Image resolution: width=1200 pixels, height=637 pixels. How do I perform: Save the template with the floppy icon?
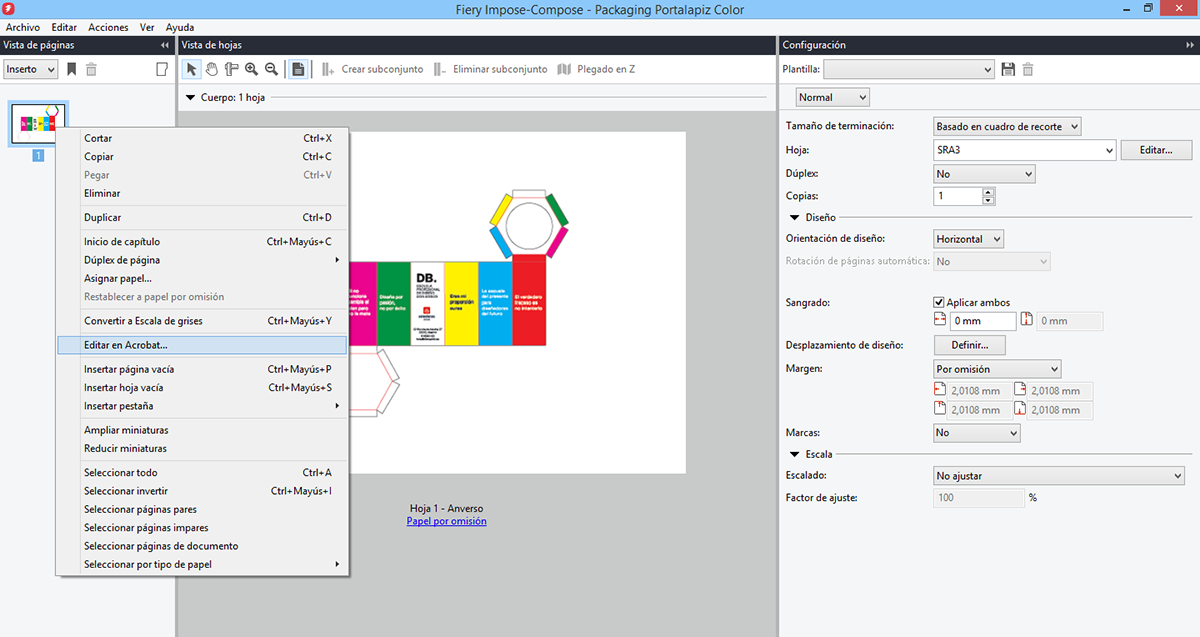pos(1008,69)
